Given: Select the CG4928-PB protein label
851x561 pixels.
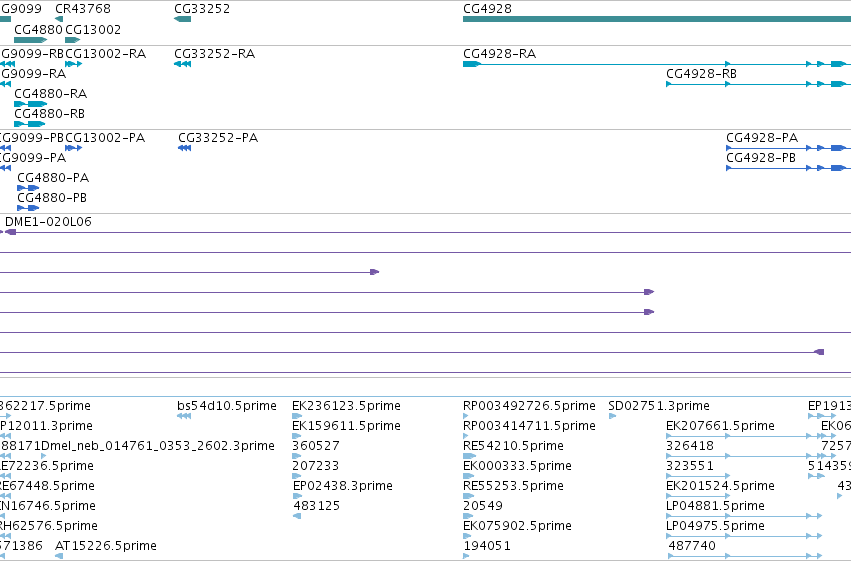Looking at the screenshot, I should (761, 158).
